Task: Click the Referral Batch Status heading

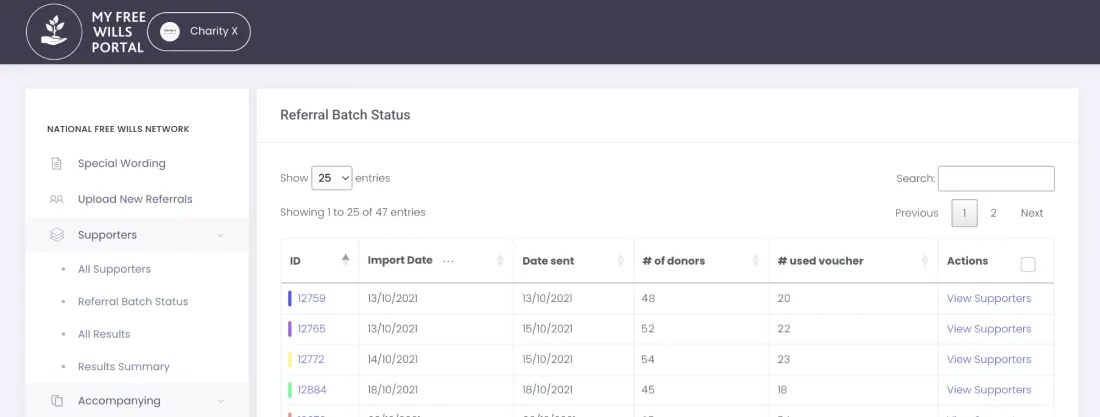Action: point(345,115)
